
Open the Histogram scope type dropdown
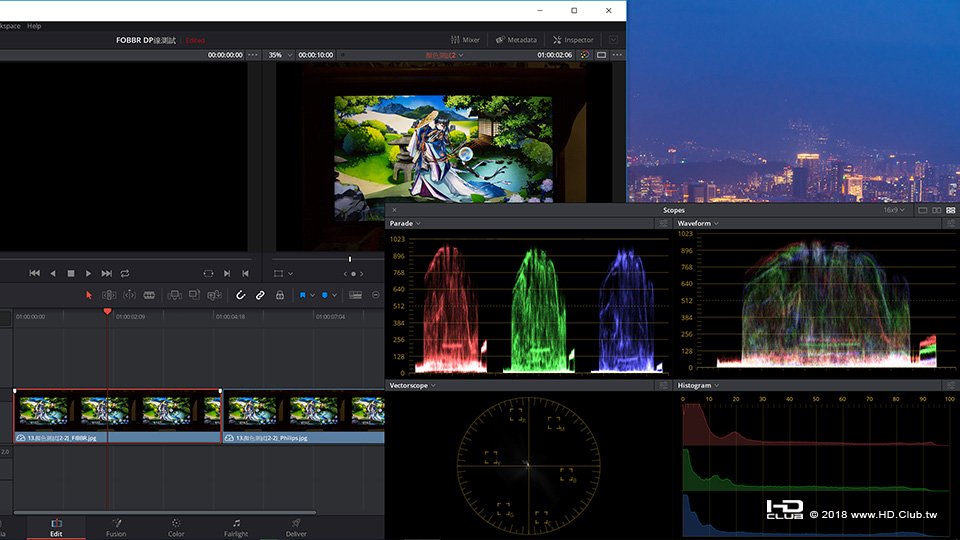(x=698, y=385)
